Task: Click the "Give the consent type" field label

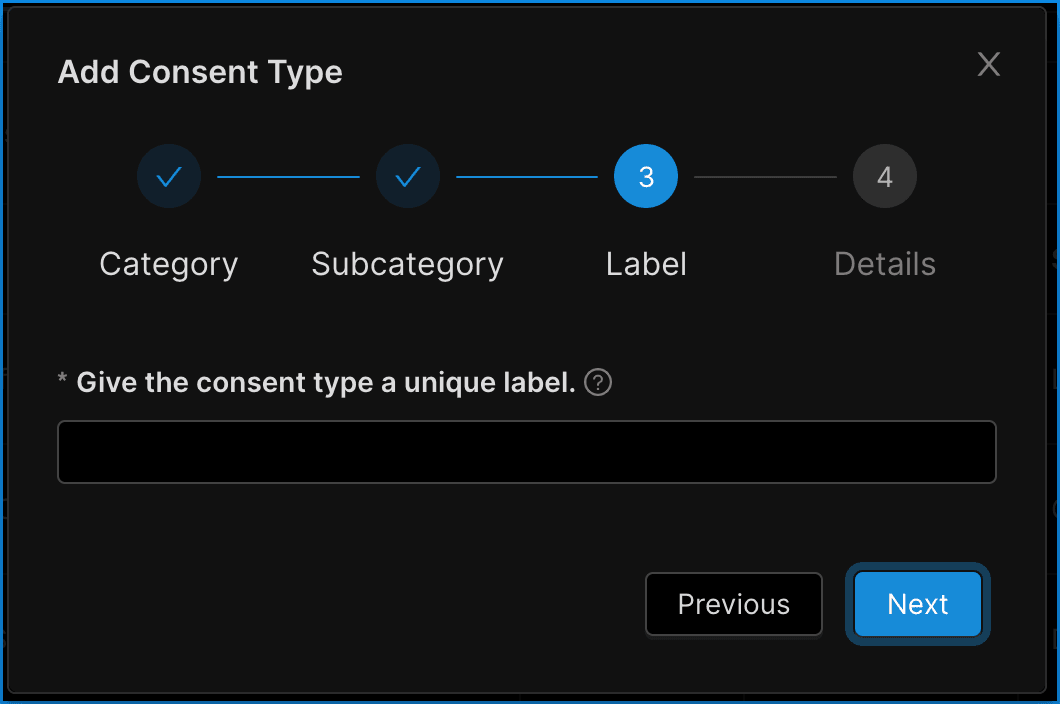Action: tap(325, 383)
